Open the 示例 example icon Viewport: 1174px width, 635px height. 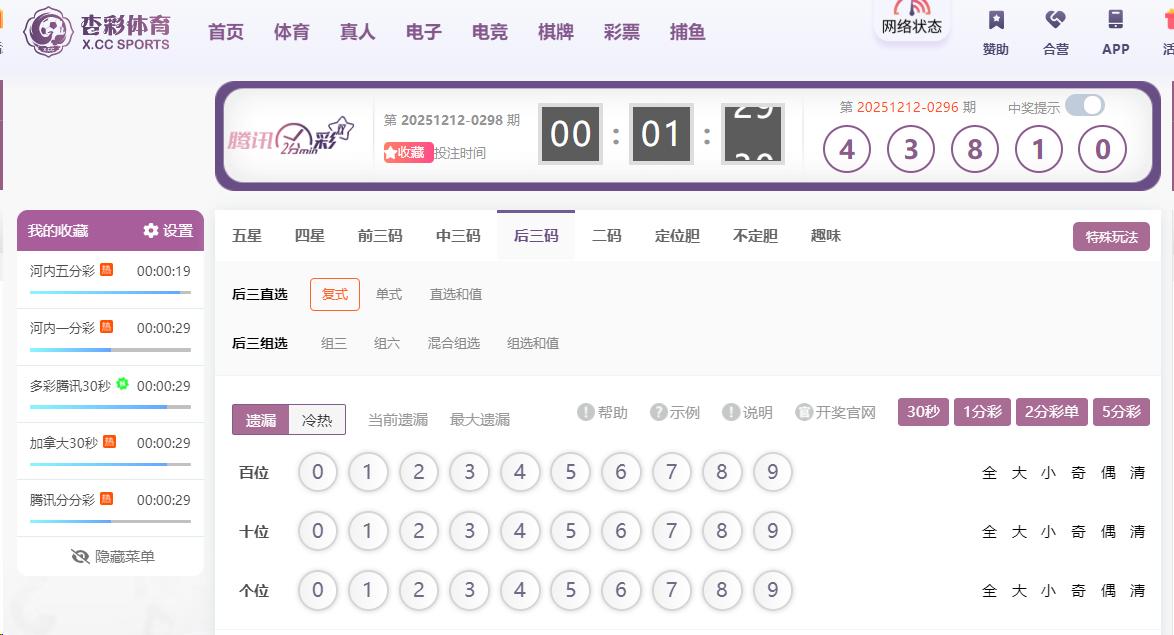point(658,412)
